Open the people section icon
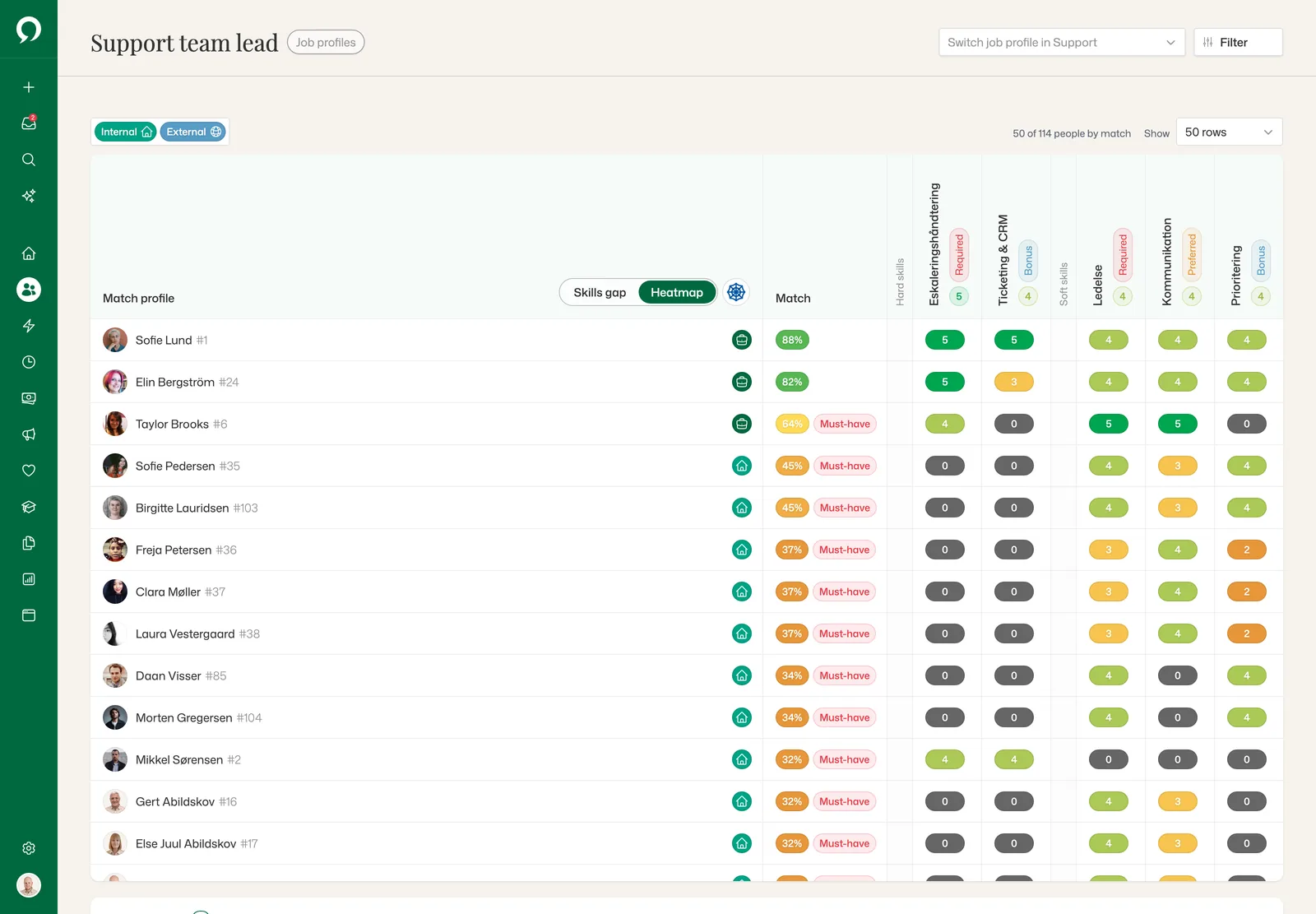The image size is (1316, 914). click(x=29, y=290)
